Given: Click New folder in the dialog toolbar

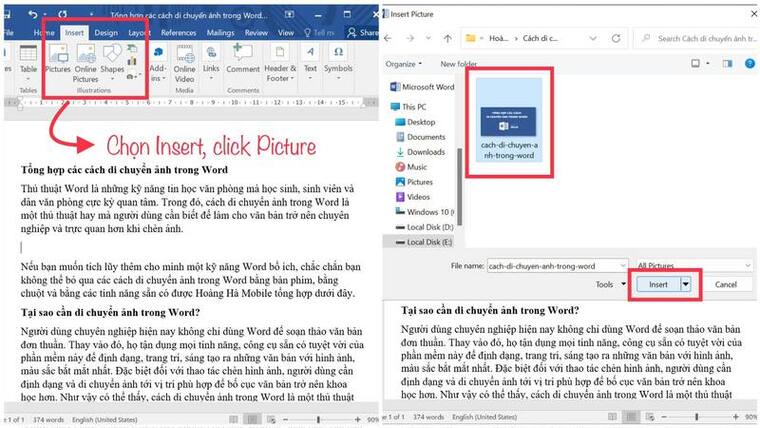Looking at the screenshot, I should (x=459, y=63).
